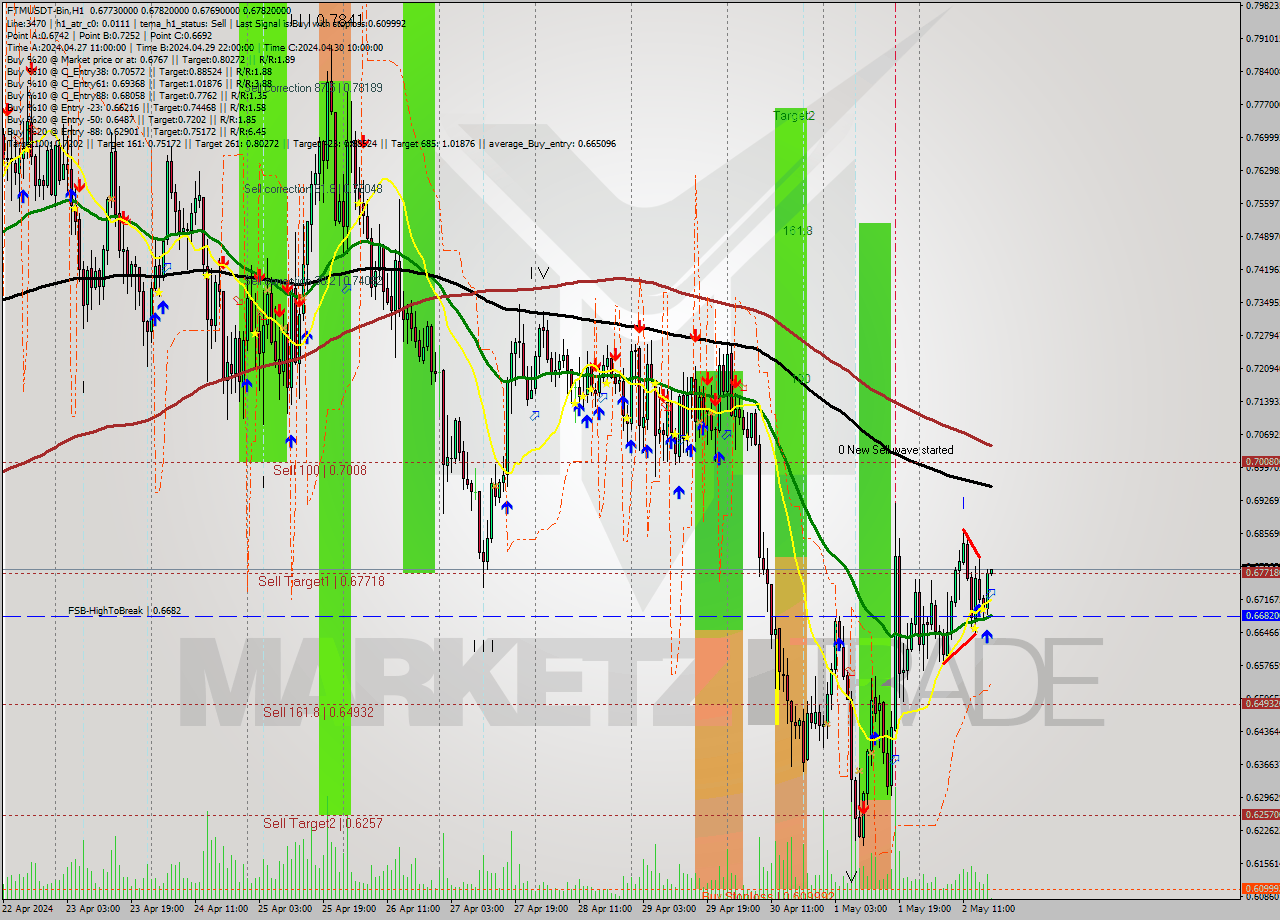1280x920 pixels.
Task: Click the '27 Apr 19:00' time axis label
Action: tap(541, 909)
